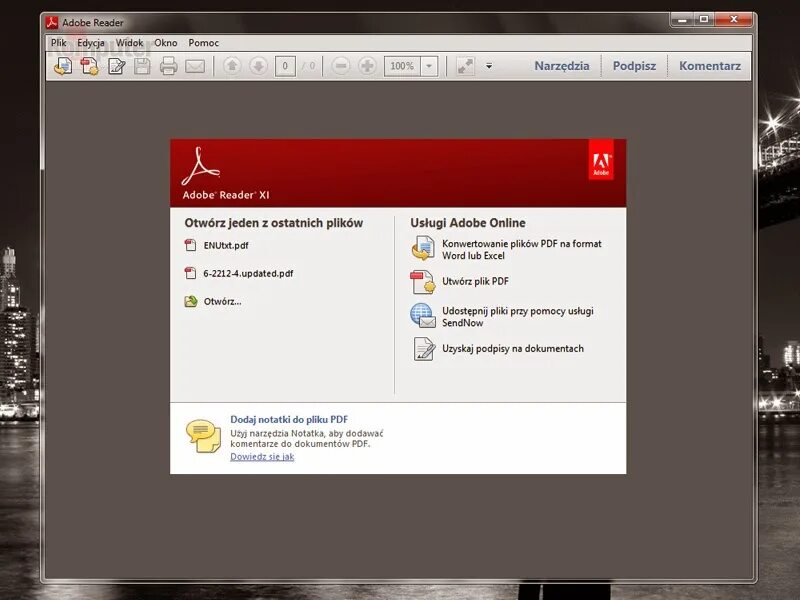Viewport: 800px width, 600px height.
Task: Click the Otwórz... link
Action: pyautogui.click(x=223, y=302)
